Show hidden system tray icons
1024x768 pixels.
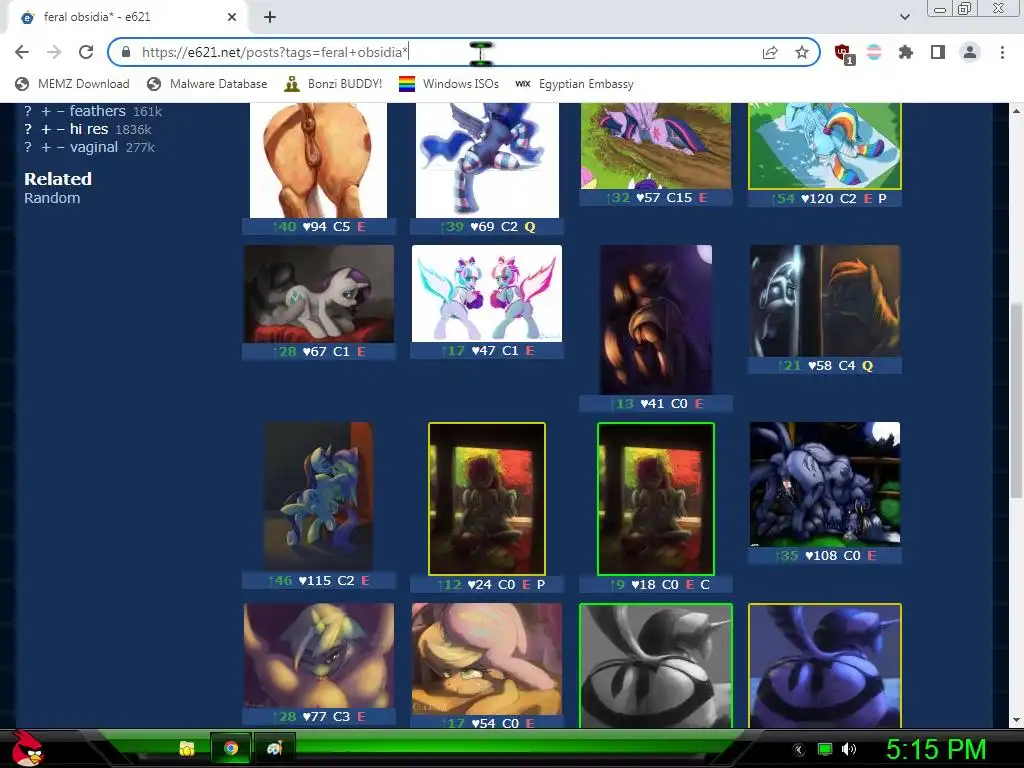(798, 750)
